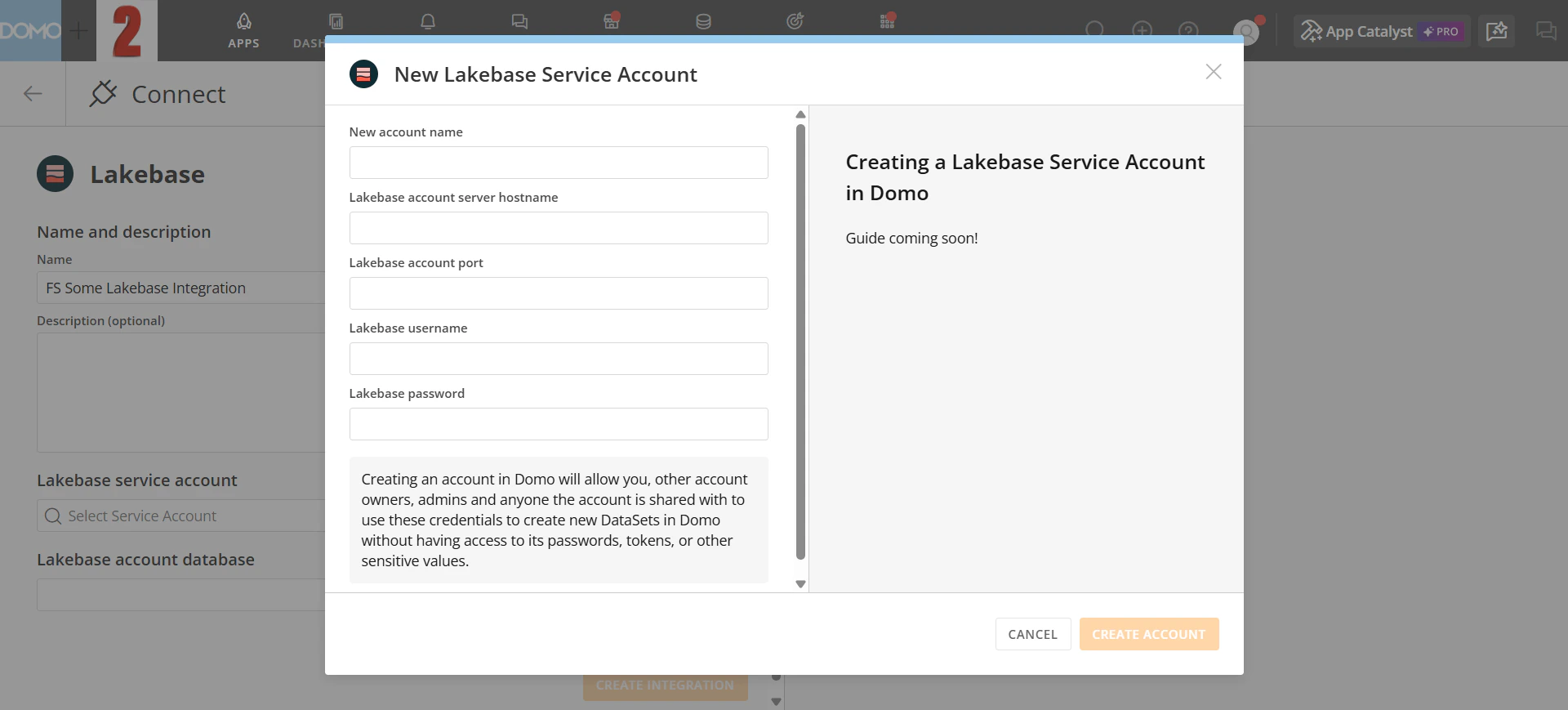This screenshot has width=1568, height=710.
Task: Focus the New account name field
Action: point(559,163)
